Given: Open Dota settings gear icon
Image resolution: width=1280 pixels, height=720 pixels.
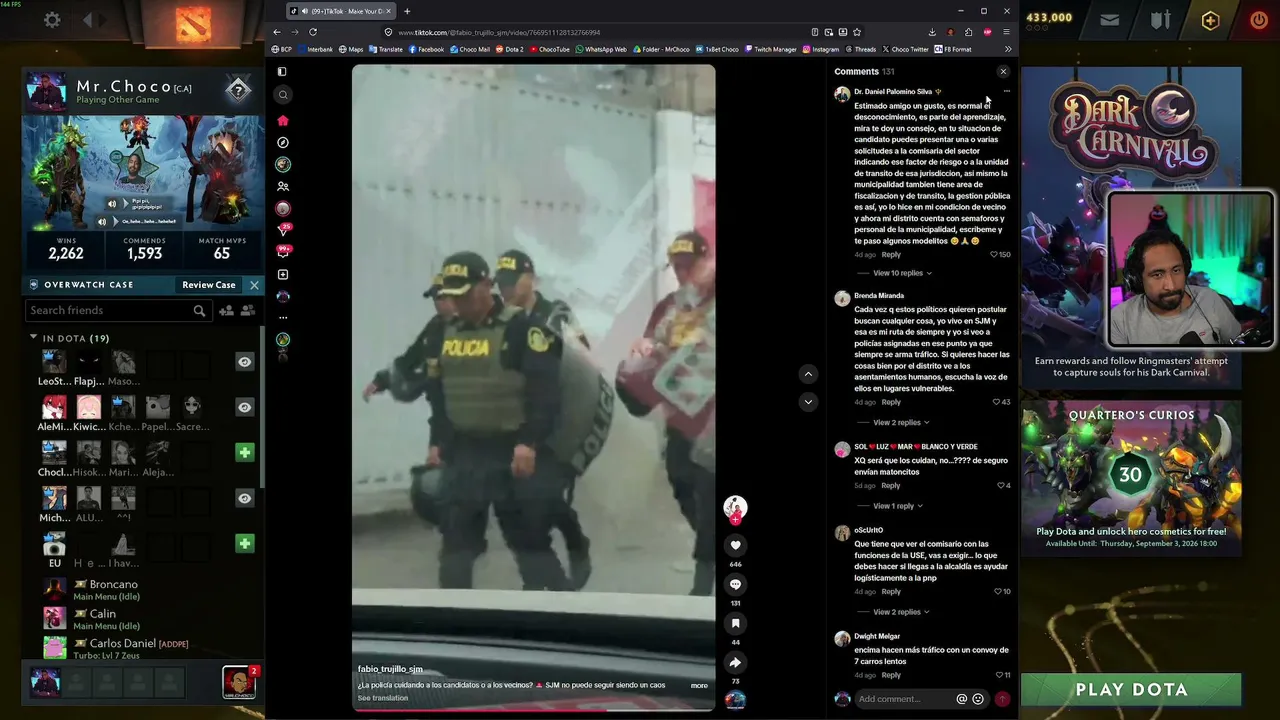Looking at the screenshot, I should click(52, 20).
